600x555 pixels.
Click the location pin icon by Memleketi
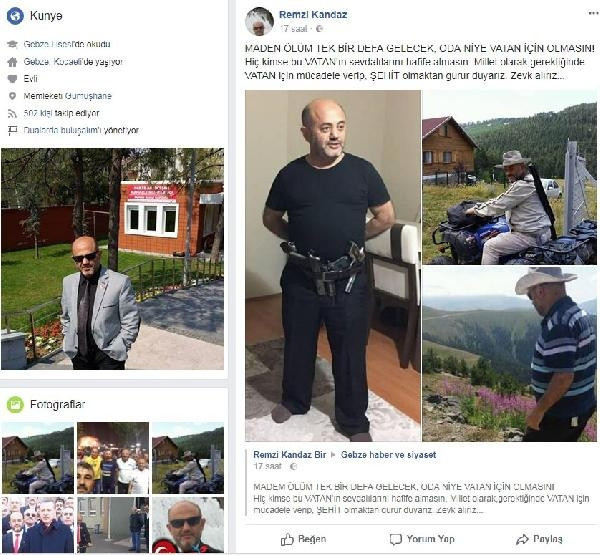(12, 96)
